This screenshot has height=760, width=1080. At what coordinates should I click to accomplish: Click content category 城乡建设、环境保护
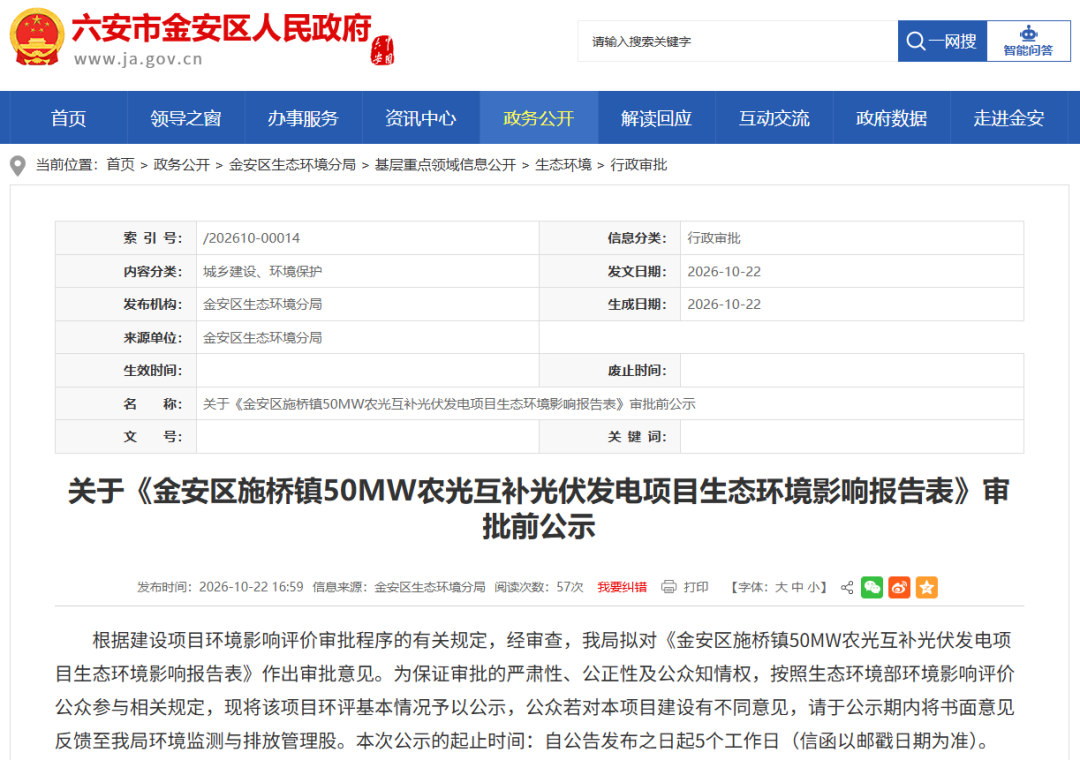pos(262,271)
